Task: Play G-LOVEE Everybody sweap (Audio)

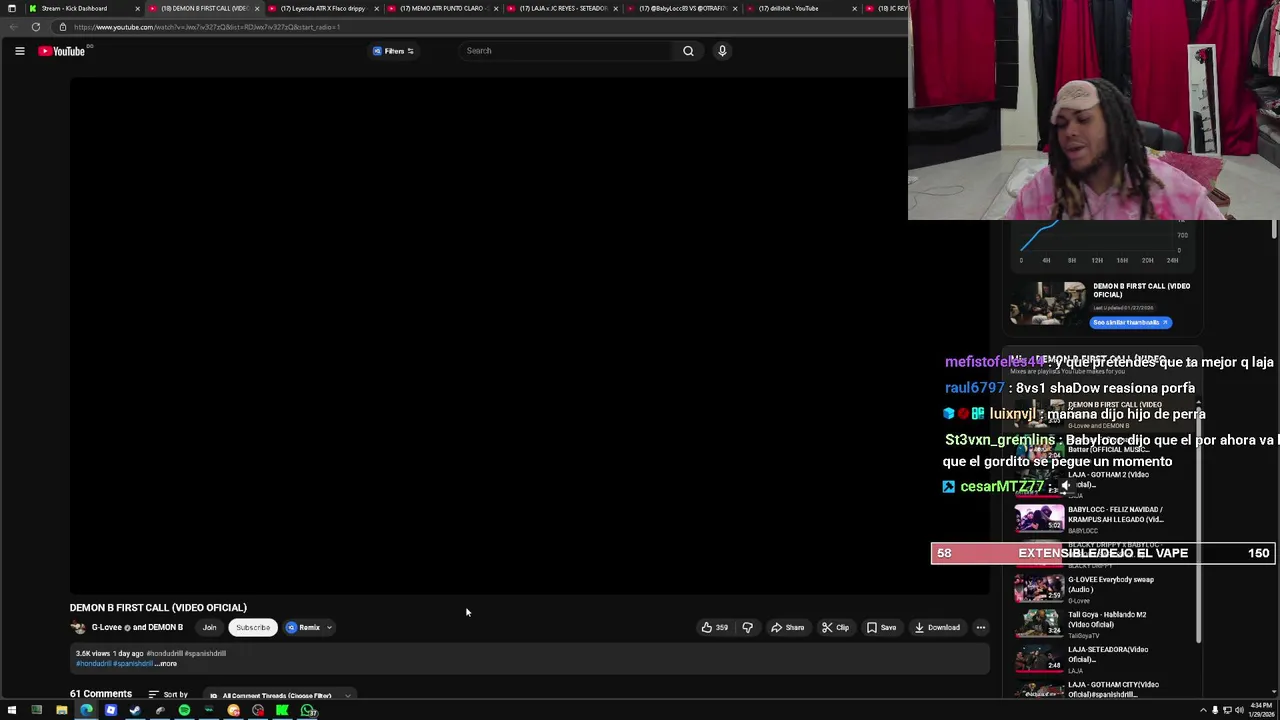Action: pyautogui.click(x=1039, y=588)
